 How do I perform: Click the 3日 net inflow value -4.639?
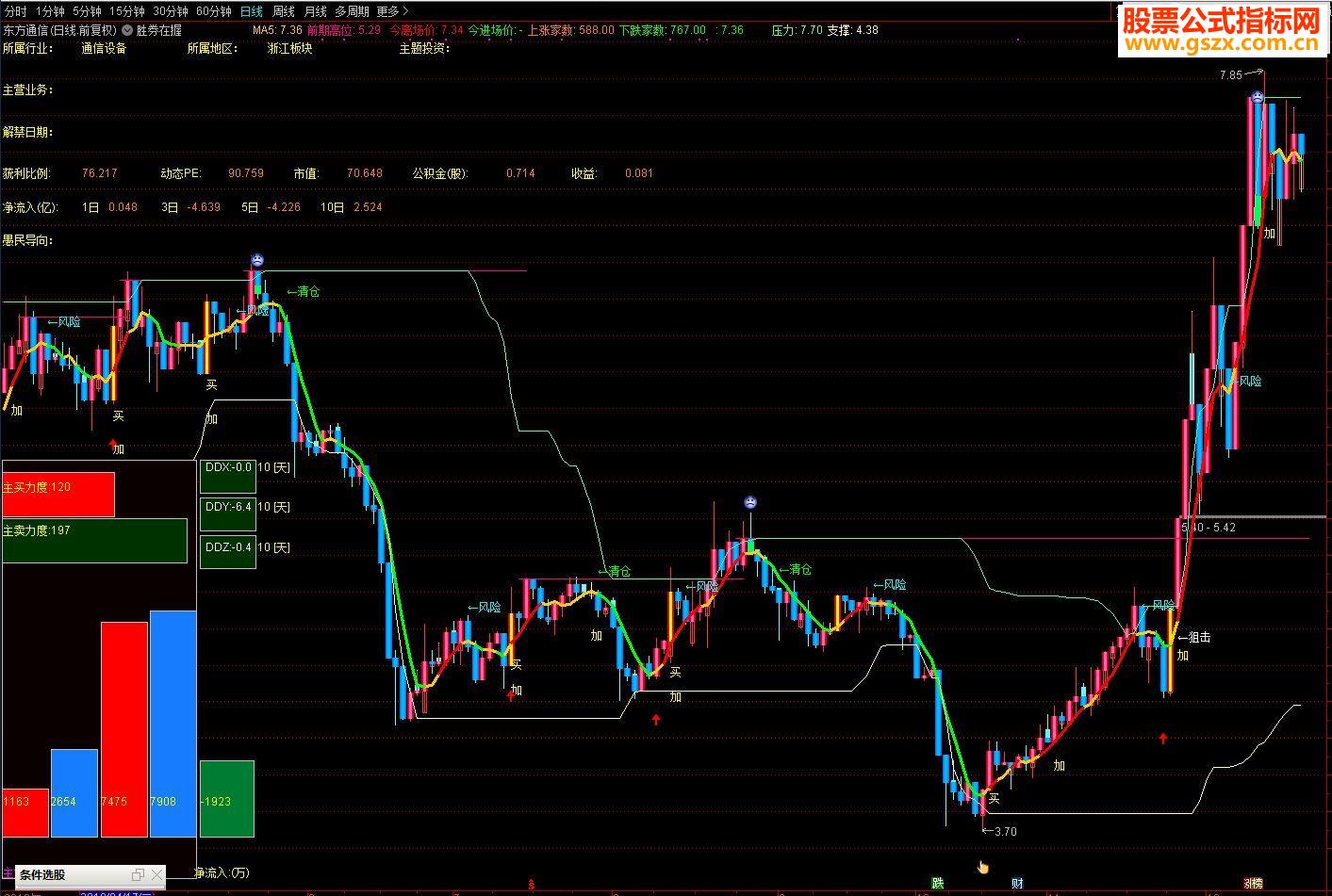tap(204, 207)
